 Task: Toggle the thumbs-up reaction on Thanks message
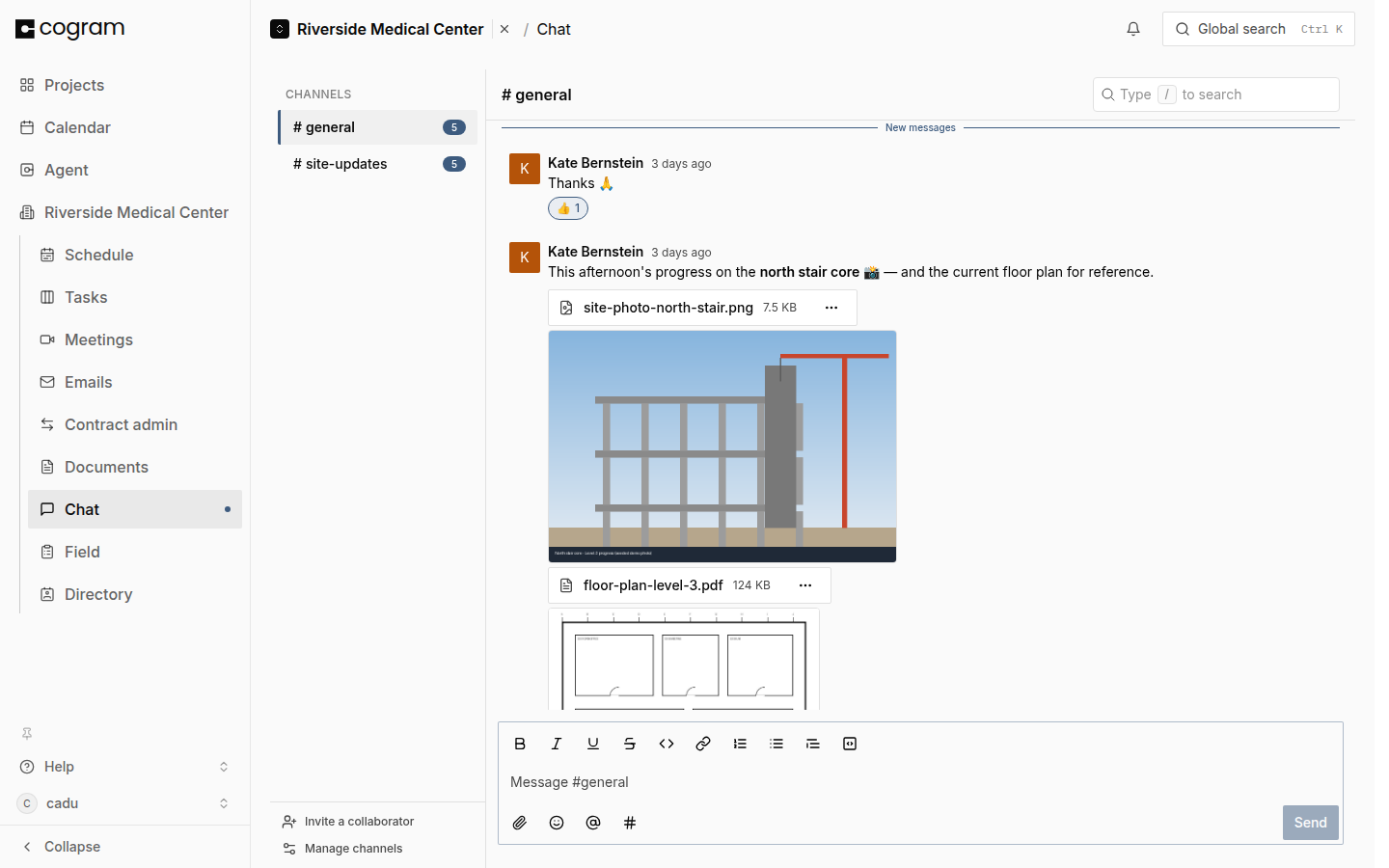[x=568, y=208]
